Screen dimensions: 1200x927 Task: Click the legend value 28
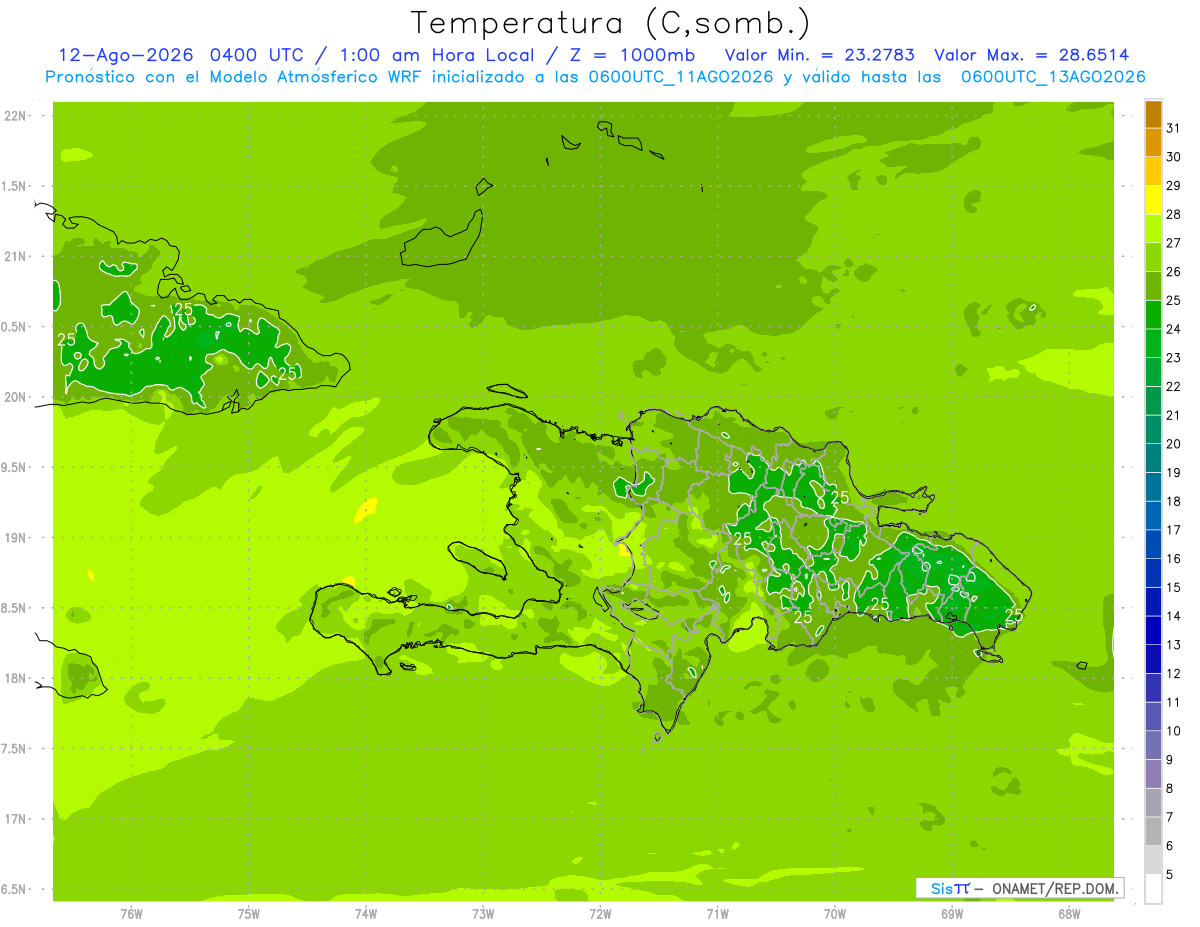click(1174, 214)
